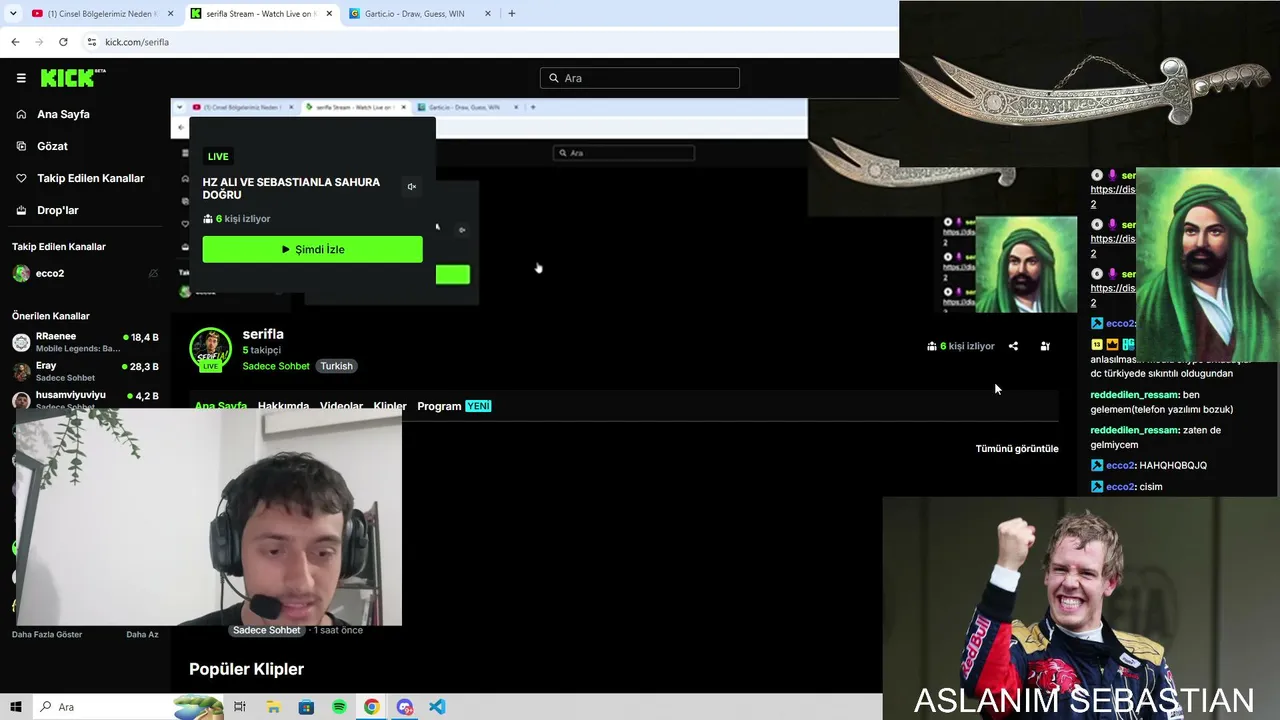Image resolution: width=1280 pixels, height=720 pixels.
Task: Open Drop'lar in the sidebar
Action: pos(58,210)
